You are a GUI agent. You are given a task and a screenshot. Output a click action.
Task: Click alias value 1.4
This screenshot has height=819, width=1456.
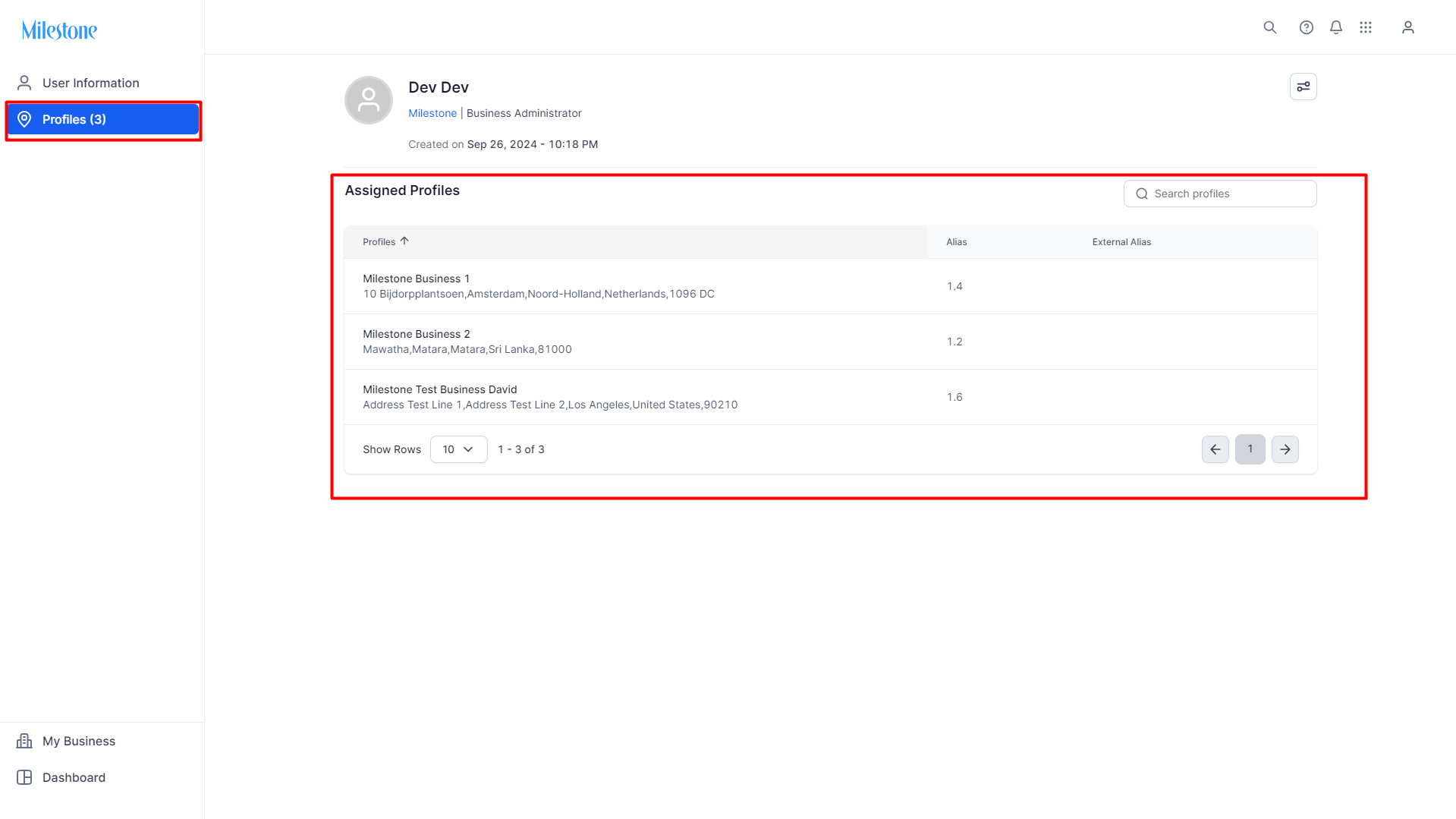pyautogui.click(x=954, y=286)
